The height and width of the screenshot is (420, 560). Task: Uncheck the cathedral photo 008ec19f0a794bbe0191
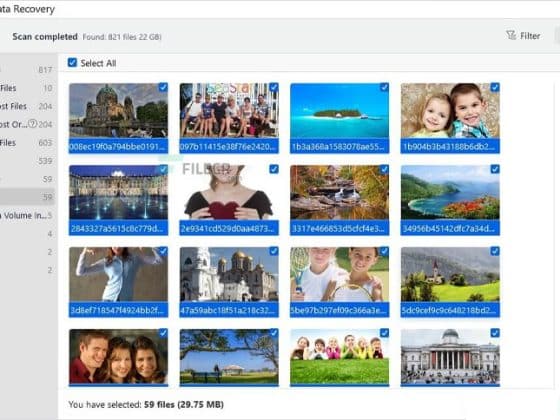tap(163, 88)
